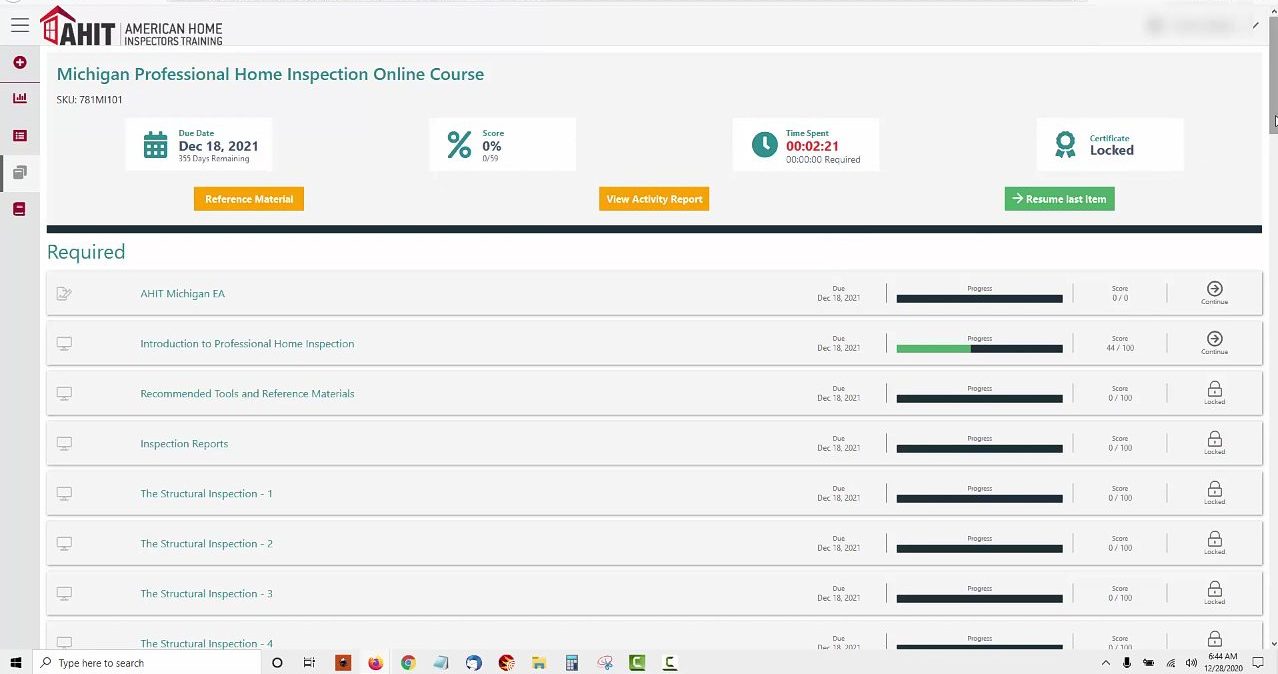Open Chrome from the Windows taskbar

coord(408,663)
